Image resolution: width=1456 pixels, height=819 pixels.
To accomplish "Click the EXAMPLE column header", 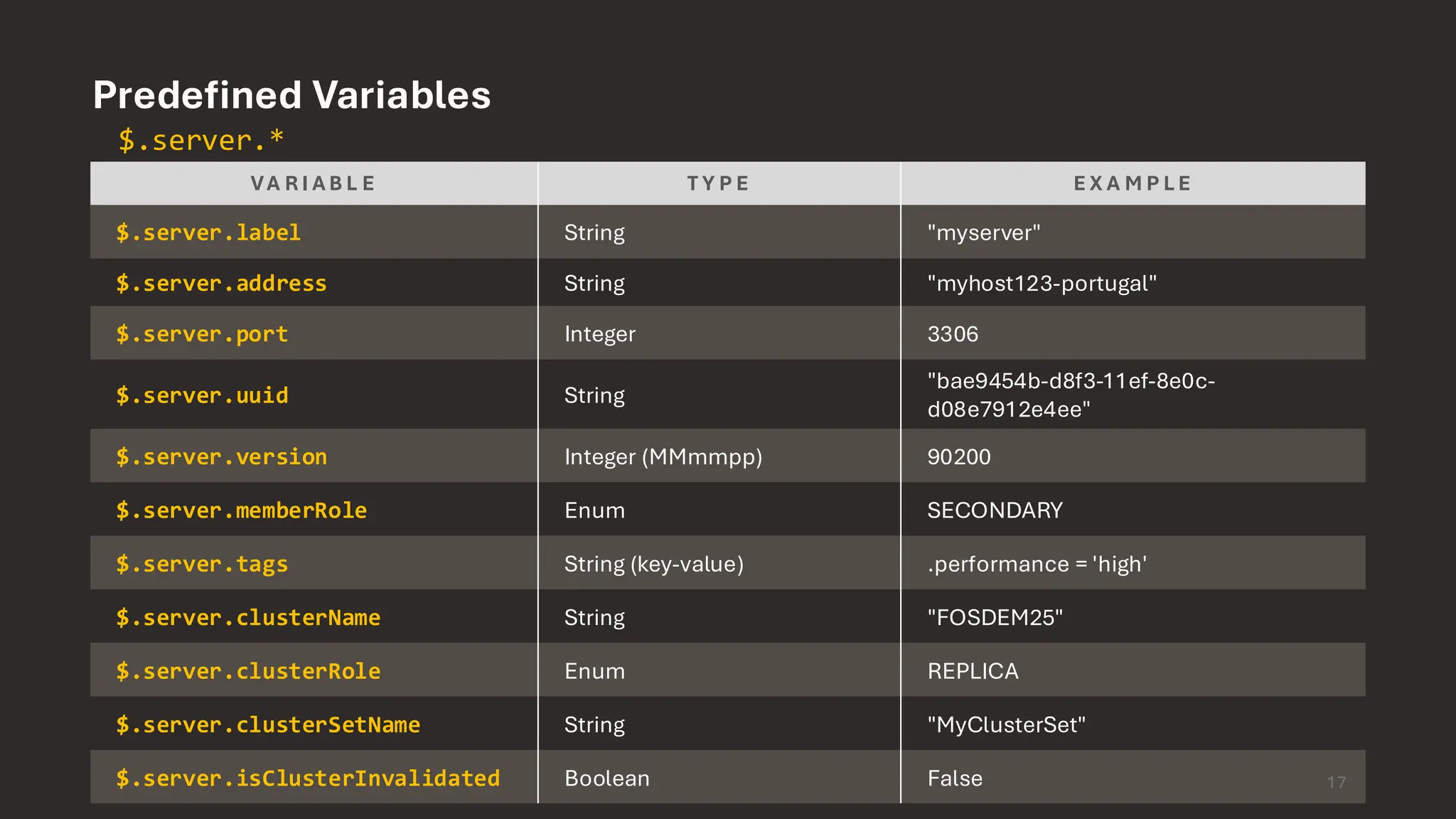I will [1133, 183].
